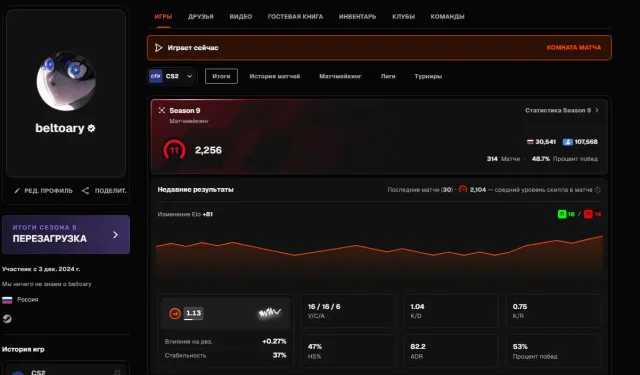The height and width of the screenshot is (375, 640).
Task: Switch to the Друзья tab
Action: [200, 17]
